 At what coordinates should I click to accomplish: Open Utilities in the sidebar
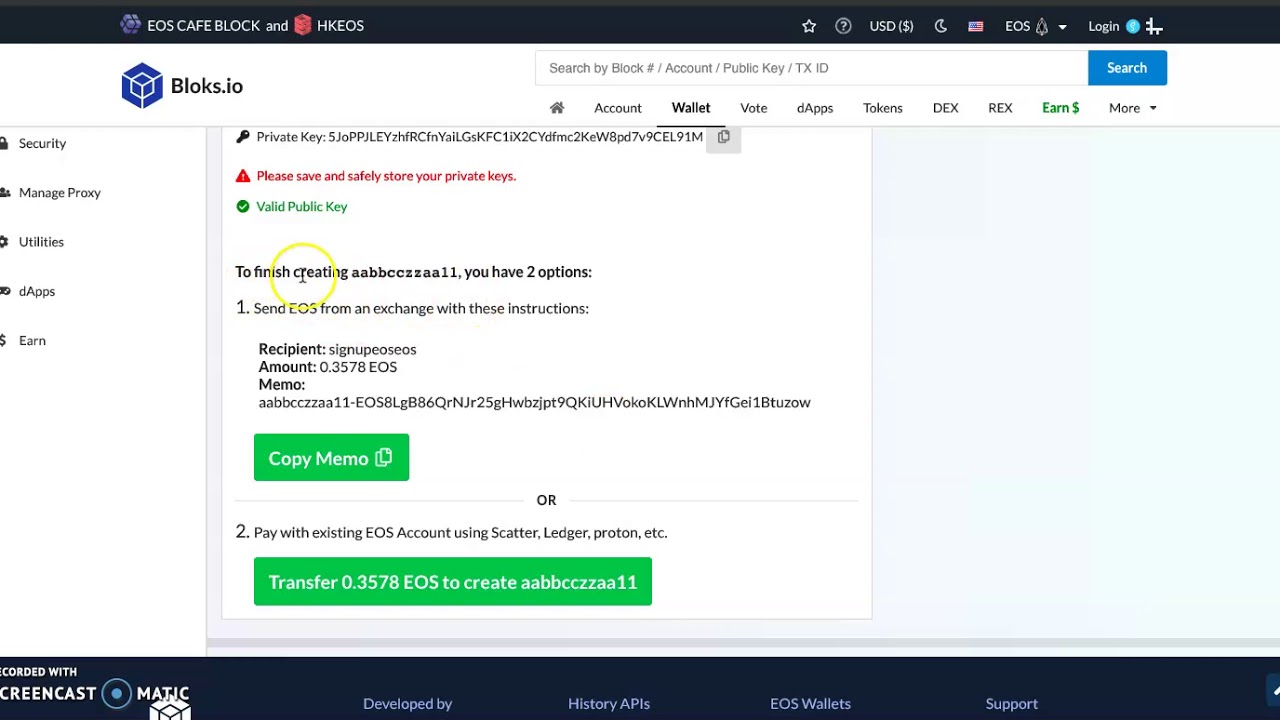[x=41, y=242]
